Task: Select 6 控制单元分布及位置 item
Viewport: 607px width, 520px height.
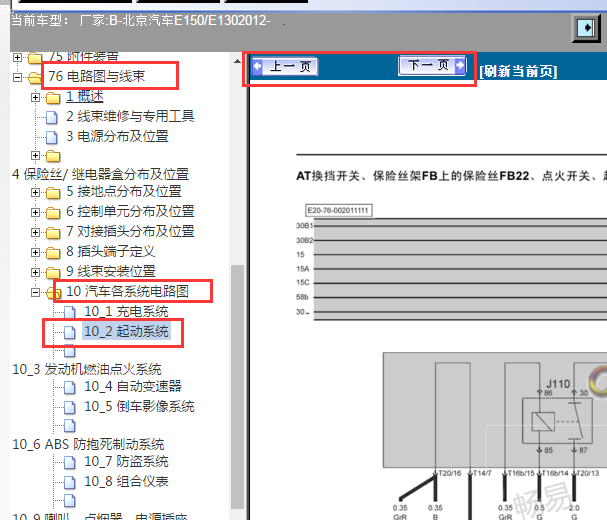Action: coord(130,211)
